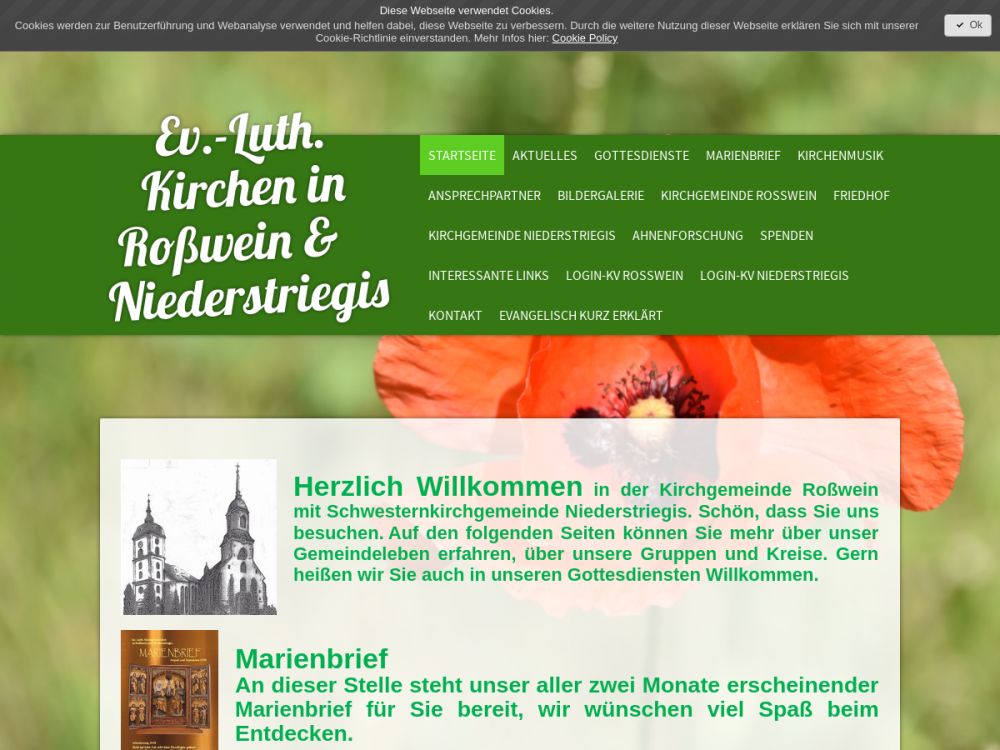Open the Ahnenforschung section
The height and width of the screenshot is (750, 1000).
click(x=687, y=235)
